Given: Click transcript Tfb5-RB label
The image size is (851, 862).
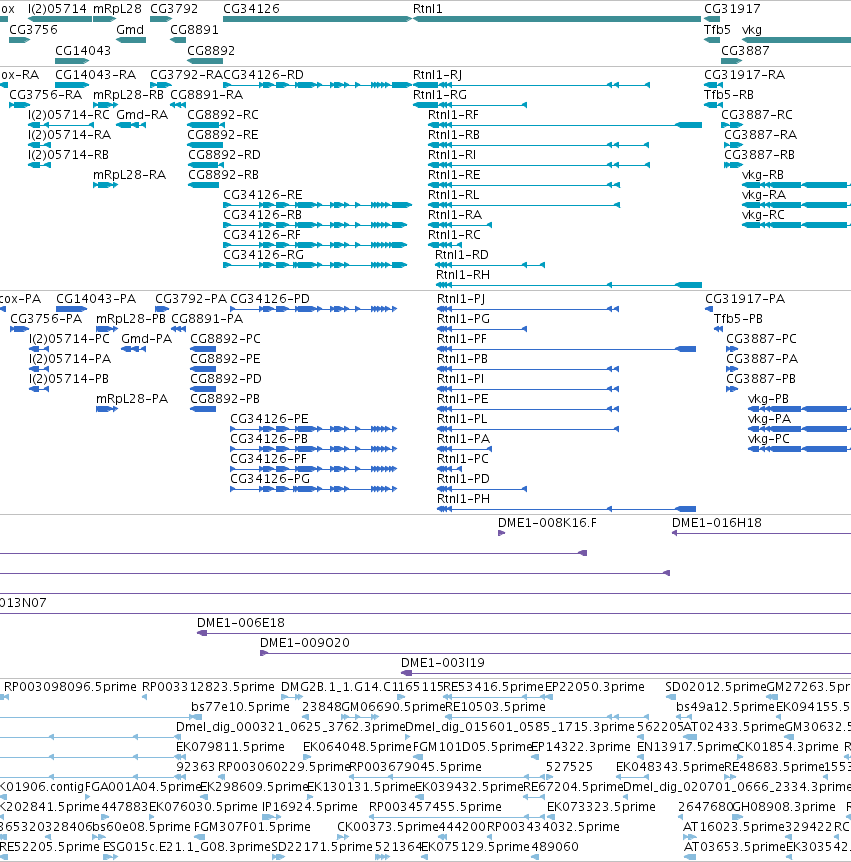Looking at the screenshot, I should coord(729,95).
